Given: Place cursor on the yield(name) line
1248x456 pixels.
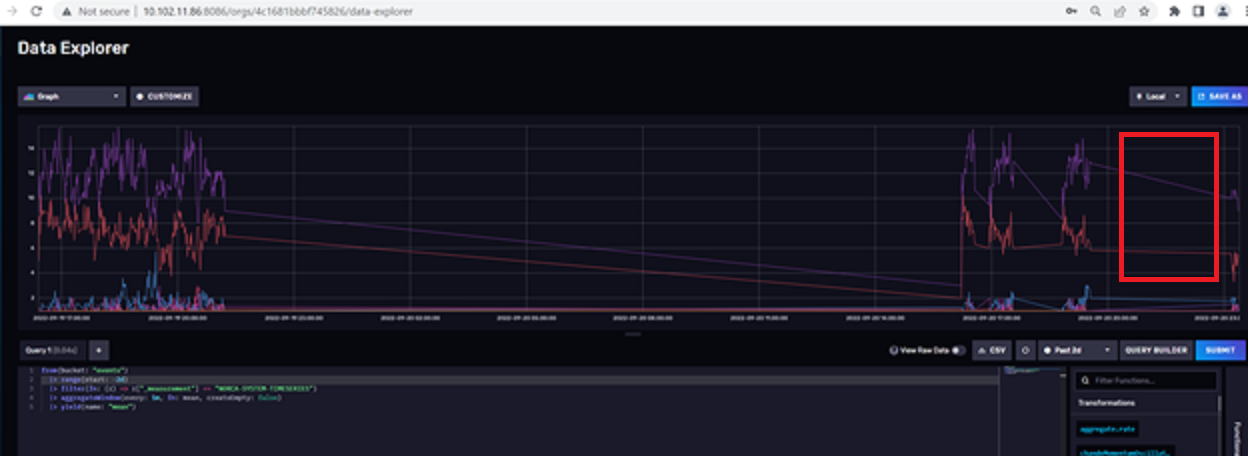Looking at the screenshot, I should pyautogui.click(x=91, y=407).
